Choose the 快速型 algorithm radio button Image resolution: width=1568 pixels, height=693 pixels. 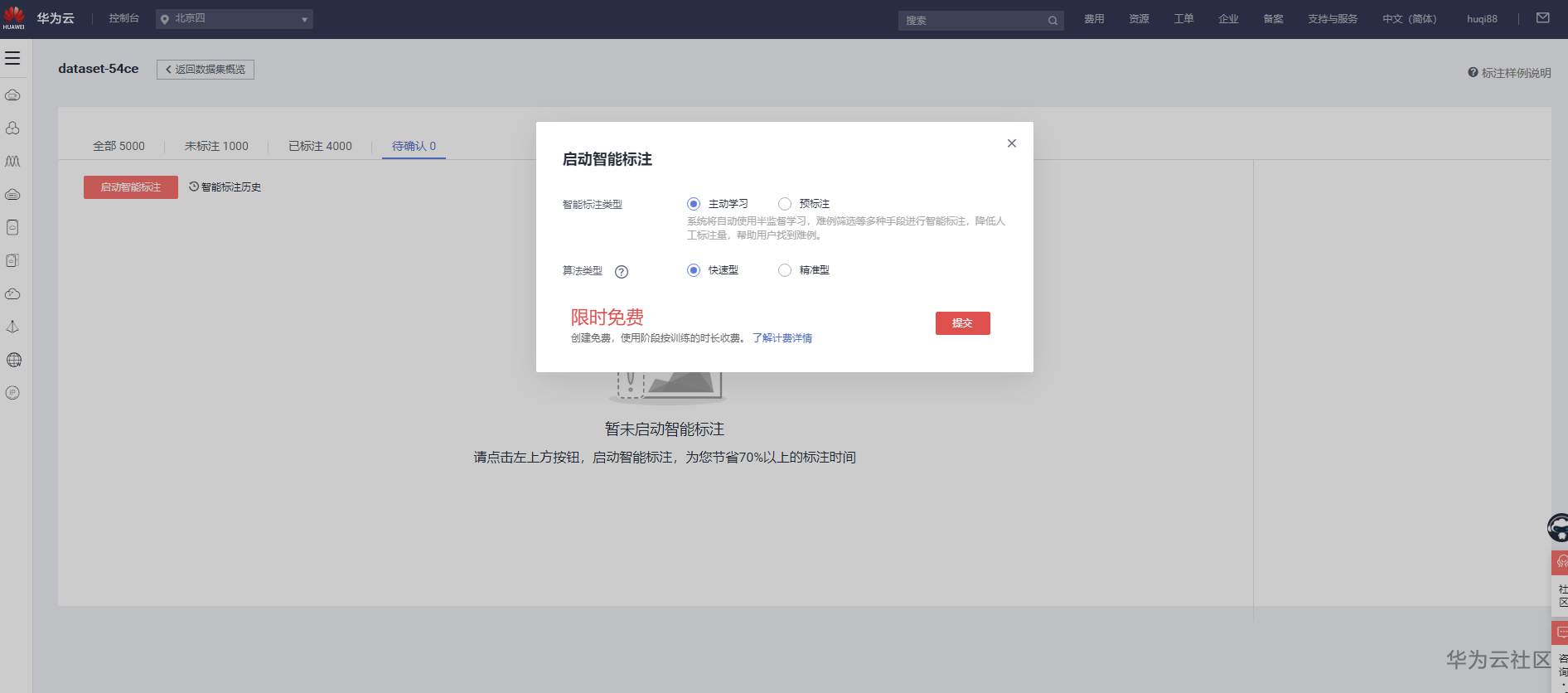[x=694, y=270]
